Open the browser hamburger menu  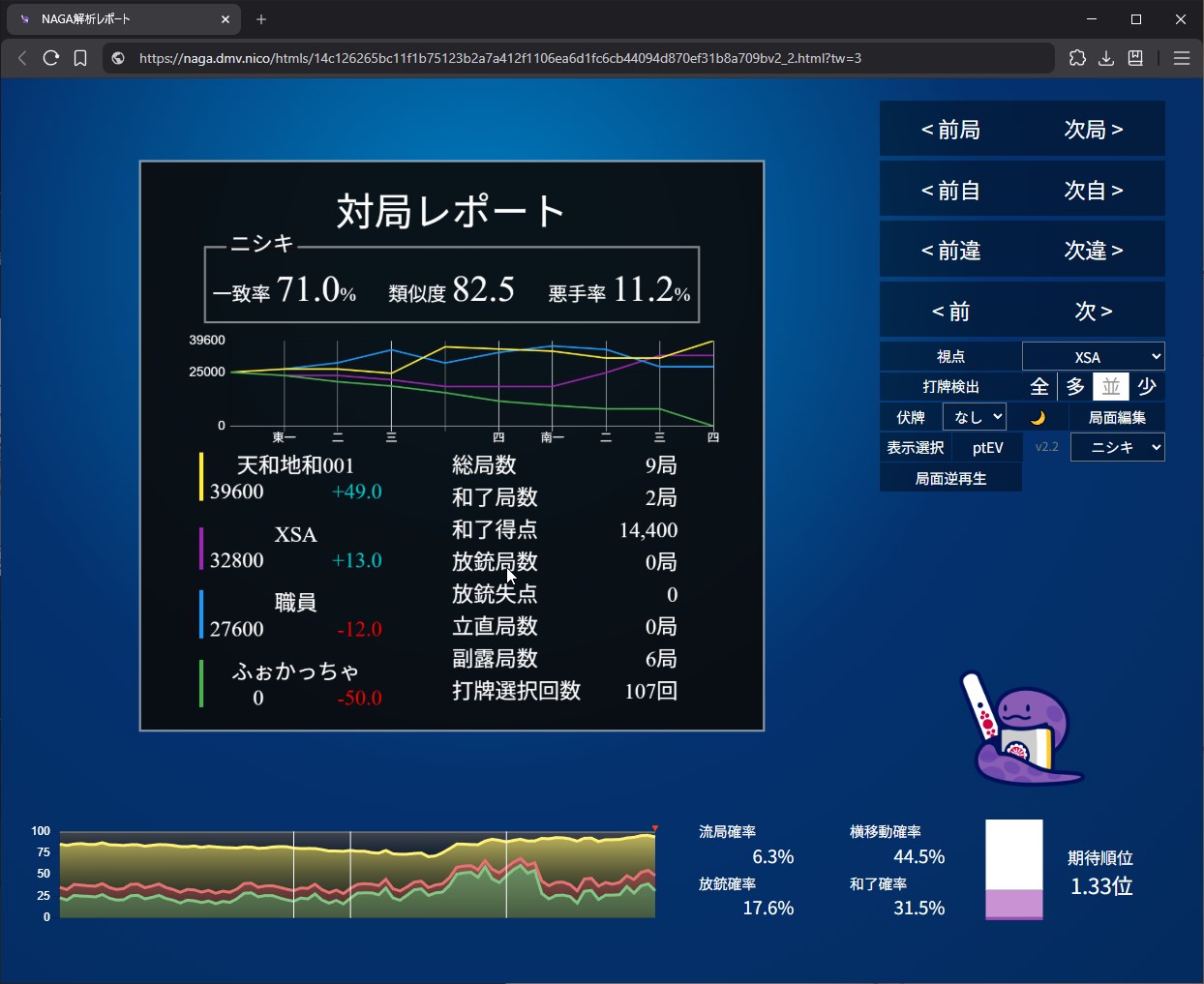(x=1181, y=58)
